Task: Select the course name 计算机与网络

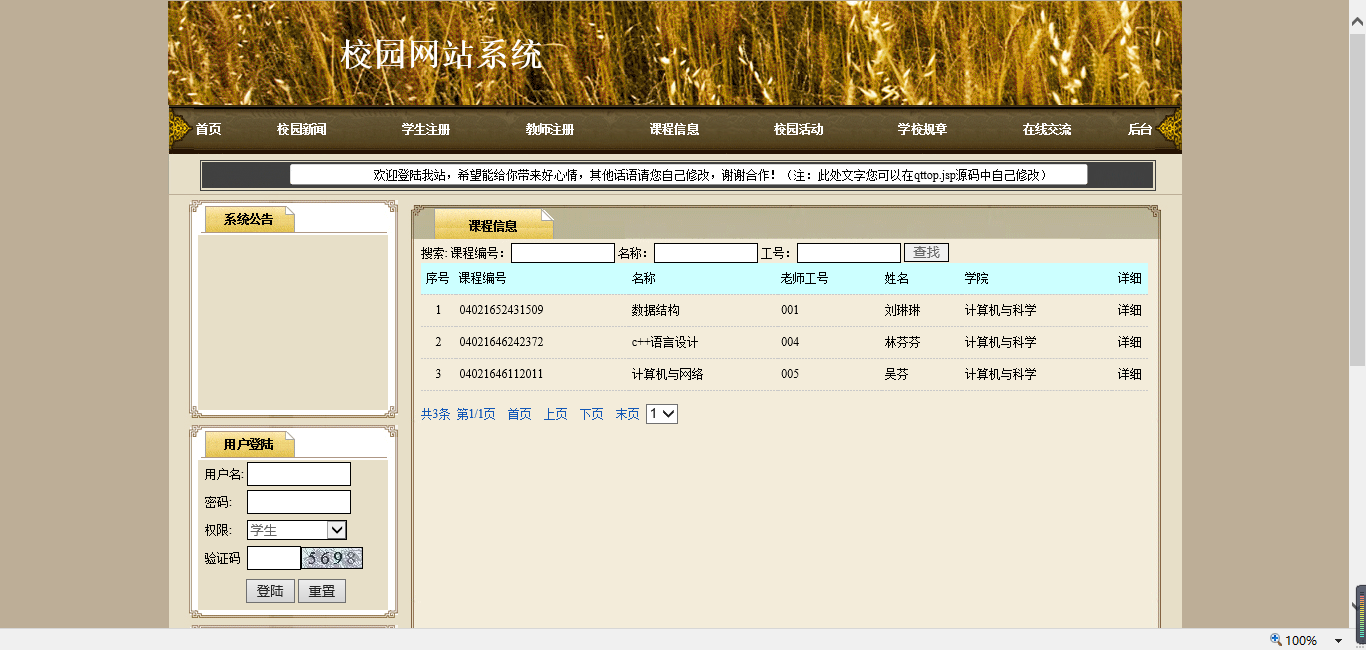Action: [667, 375]
